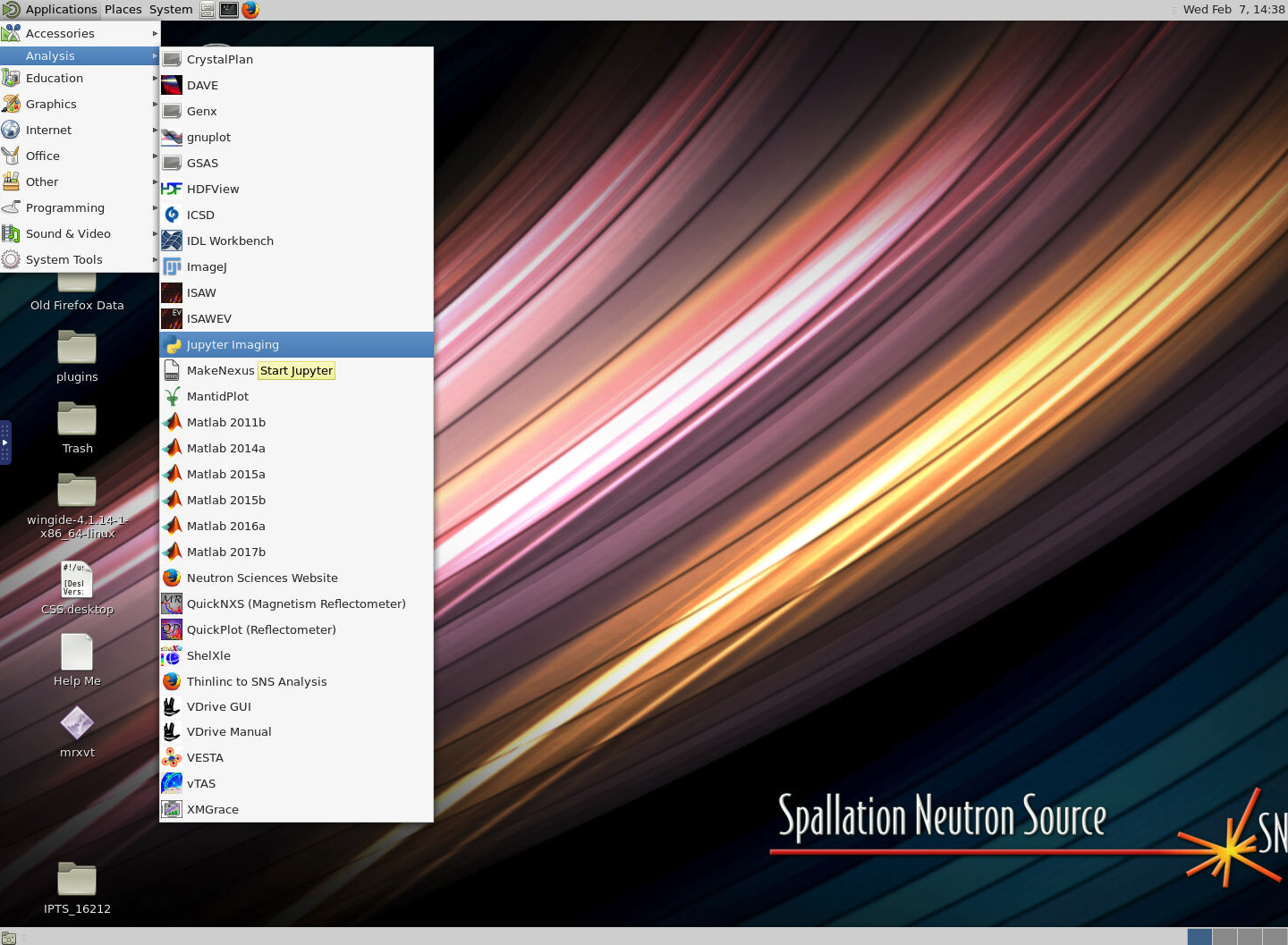This screenshot has width=1288, height=945.
Task: Click the Jupyter Imaging python icon
Action: [172, 344]
